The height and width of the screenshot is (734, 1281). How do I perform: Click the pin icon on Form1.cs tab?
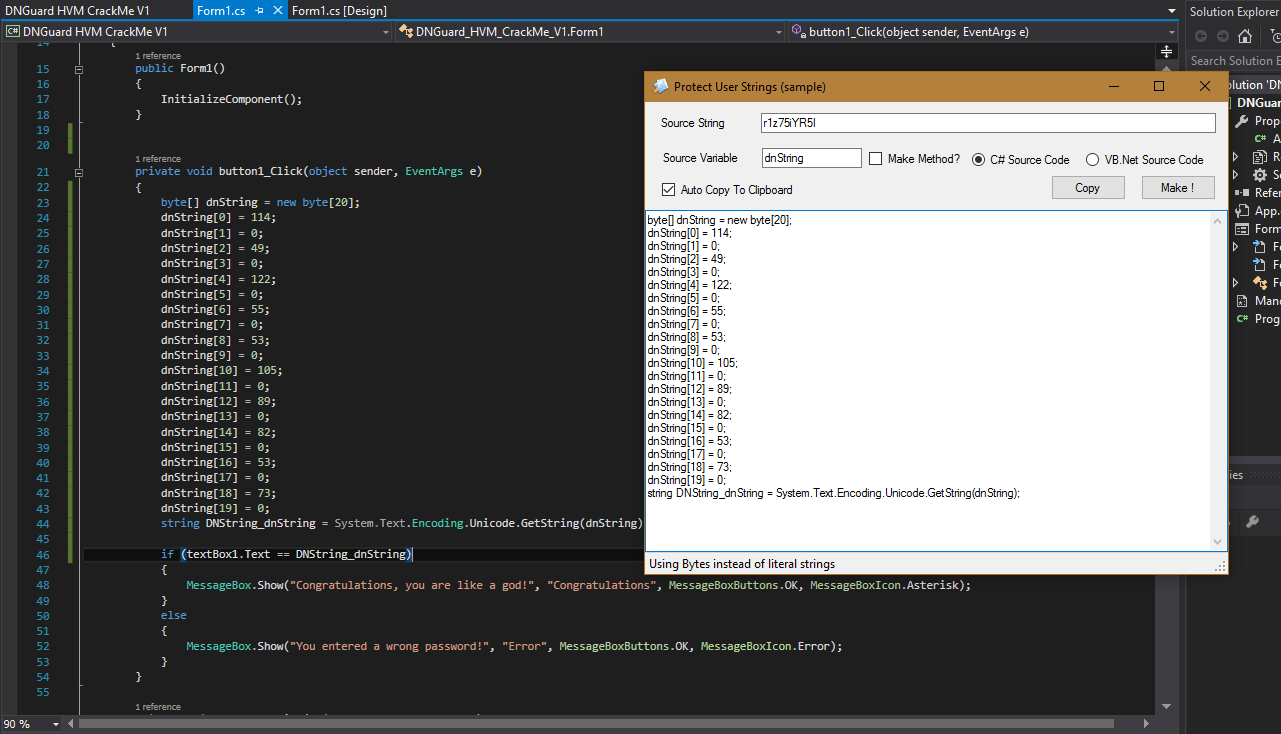259,11
